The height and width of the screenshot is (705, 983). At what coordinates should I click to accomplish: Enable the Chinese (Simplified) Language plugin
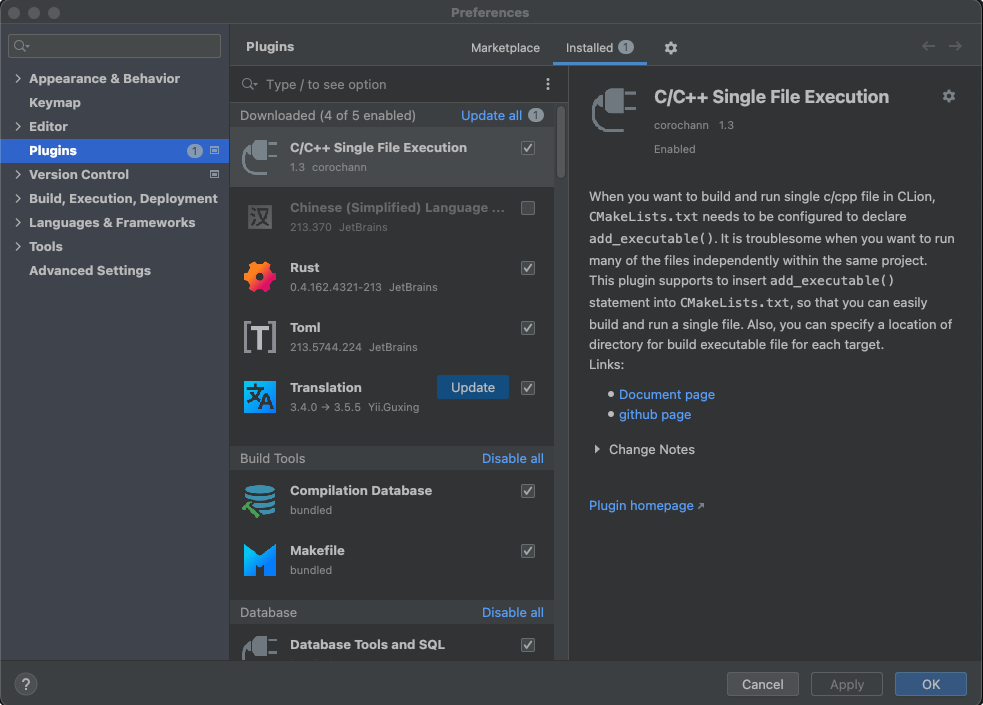click(x=528, y=208)
